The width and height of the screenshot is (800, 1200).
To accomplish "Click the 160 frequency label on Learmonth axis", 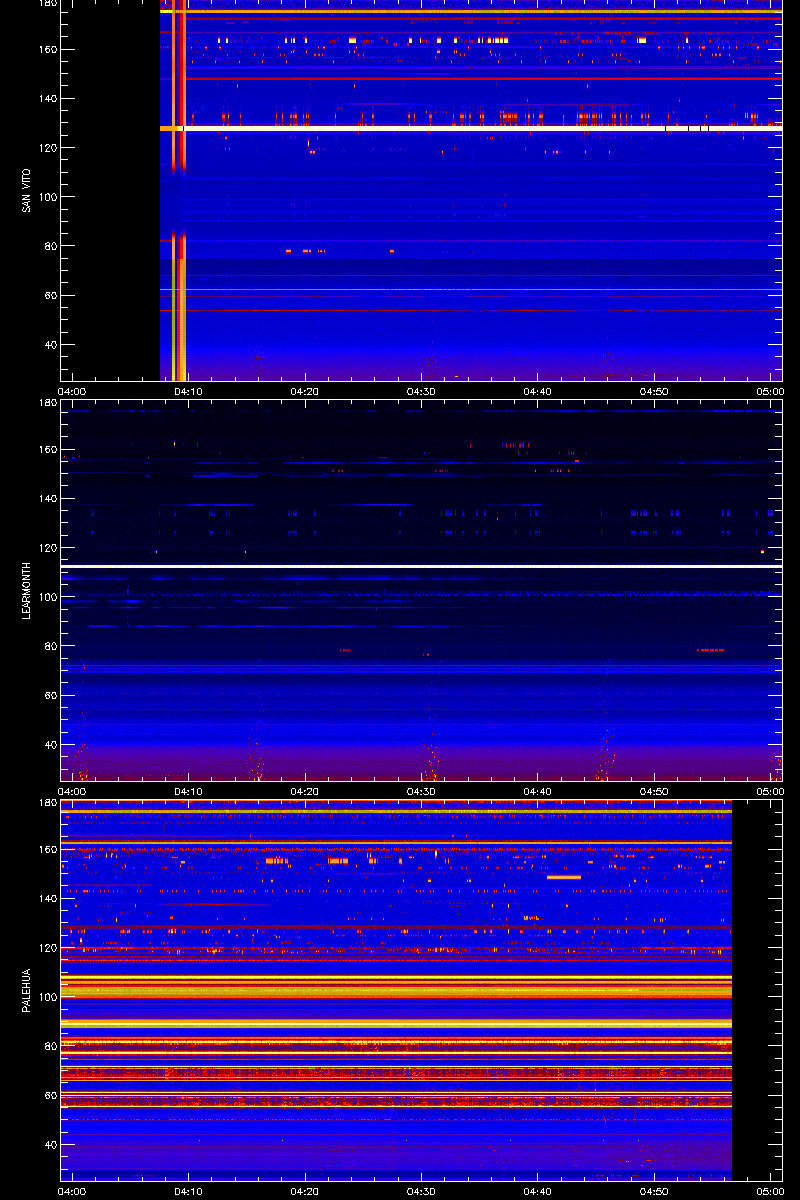I will [46, 450].
